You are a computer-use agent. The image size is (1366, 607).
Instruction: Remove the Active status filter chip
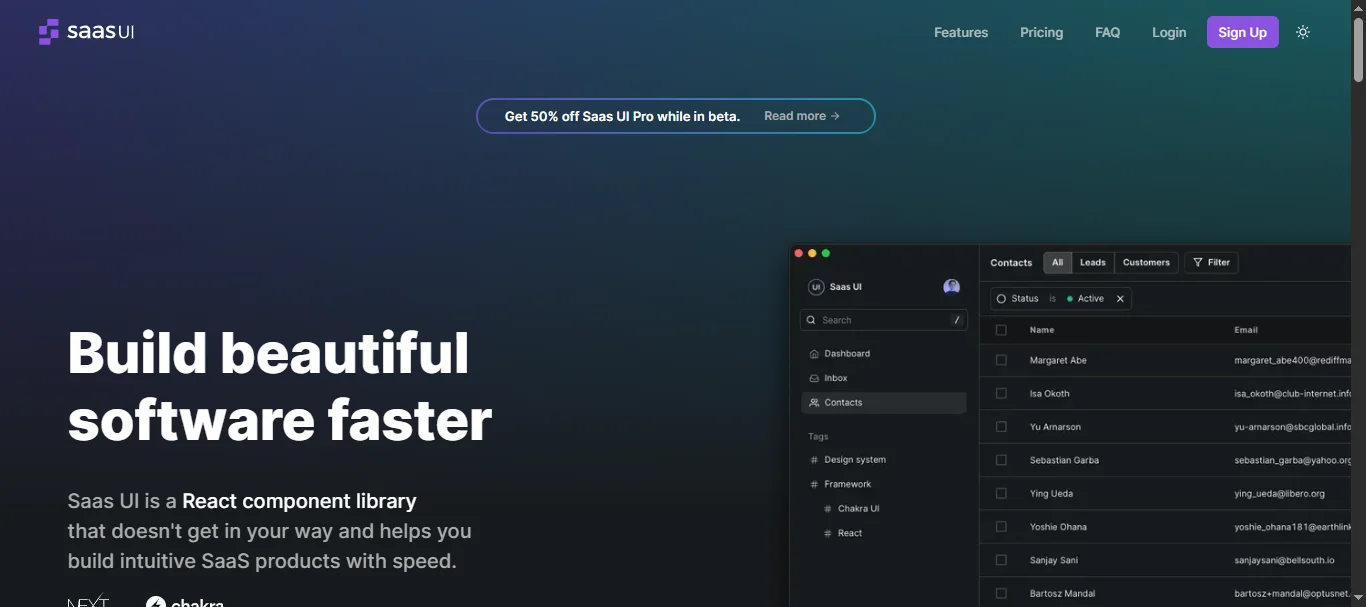(1120, 298)
